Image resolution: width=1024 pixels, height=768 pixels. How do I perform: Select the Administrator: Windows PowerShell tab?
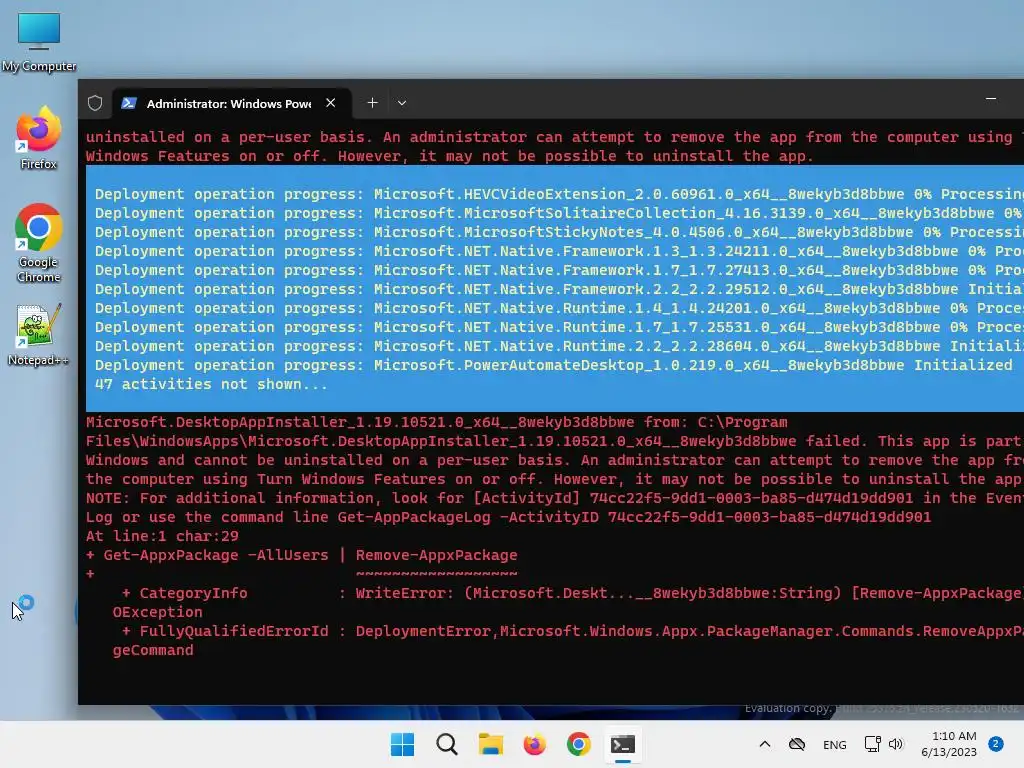(x=229, y=103)
